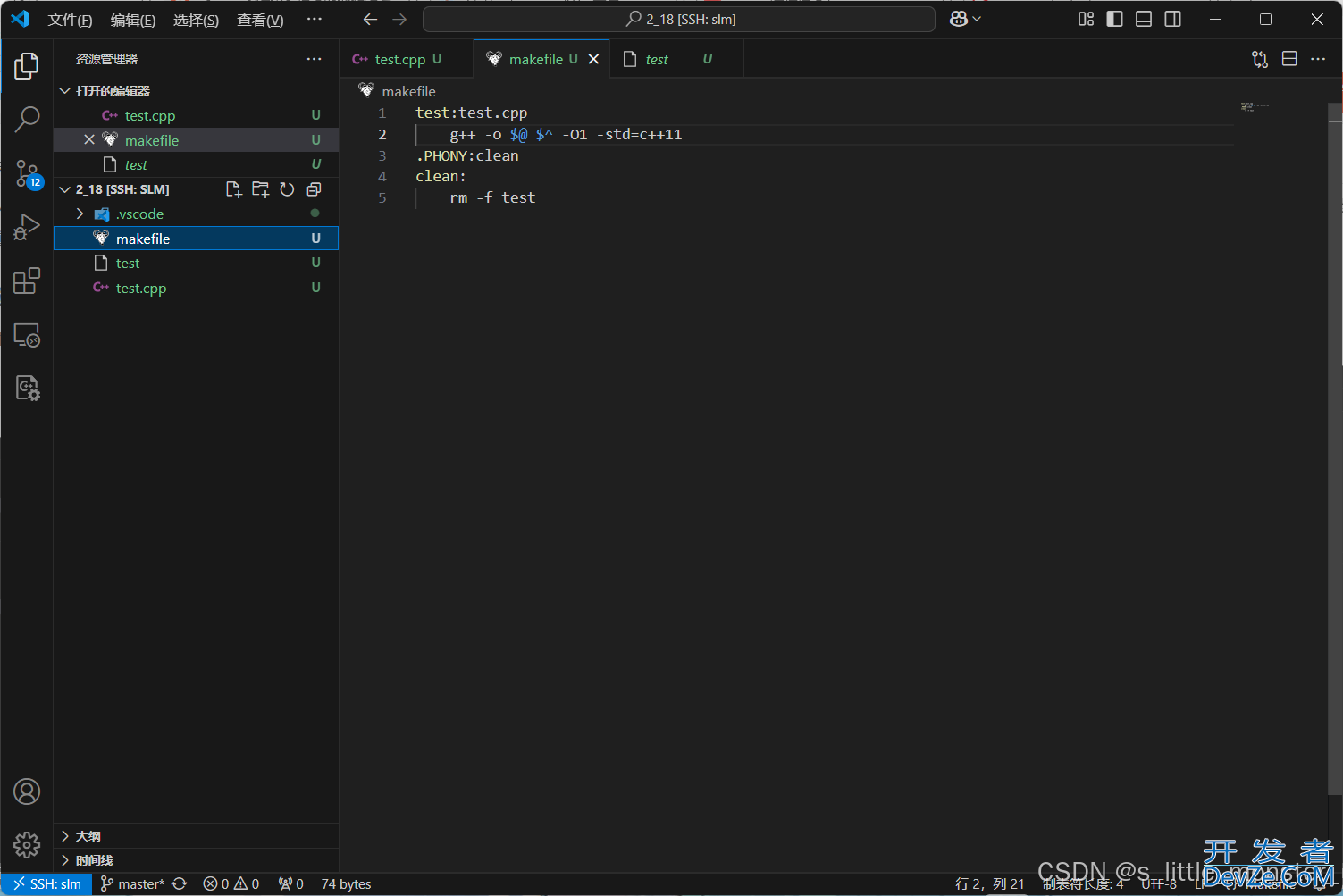This screenshot has width=1343, height=896.
Task: Open the Explorer view in the activity bar
Action: tap(27, 66)
